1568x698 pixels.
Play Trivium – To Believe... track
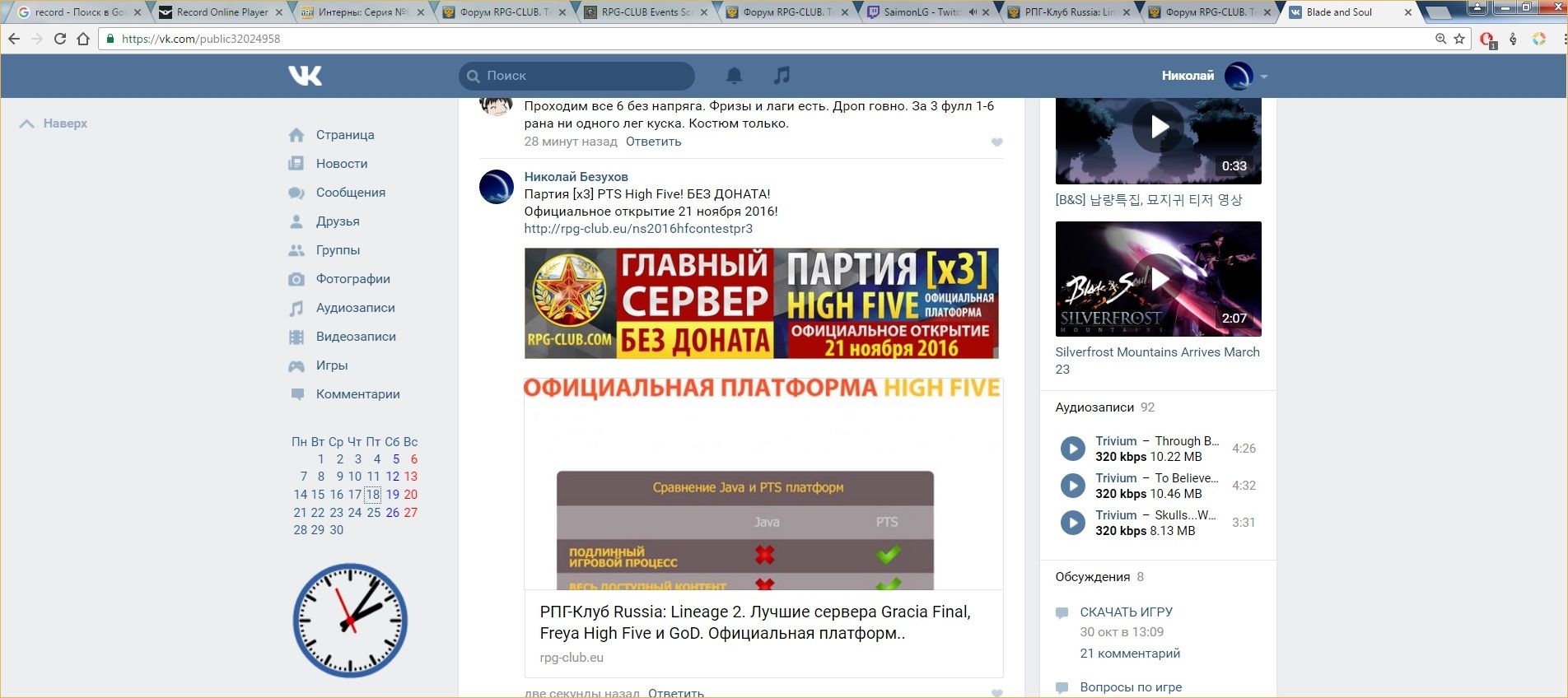[1072, 486]
